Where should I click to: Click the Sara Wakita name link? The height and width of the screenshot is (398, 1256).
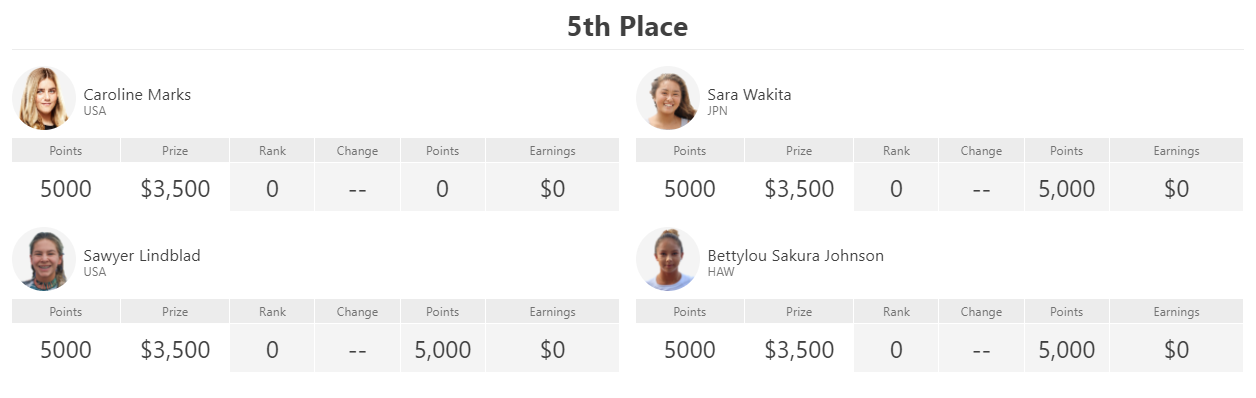(x=749, y=95)
